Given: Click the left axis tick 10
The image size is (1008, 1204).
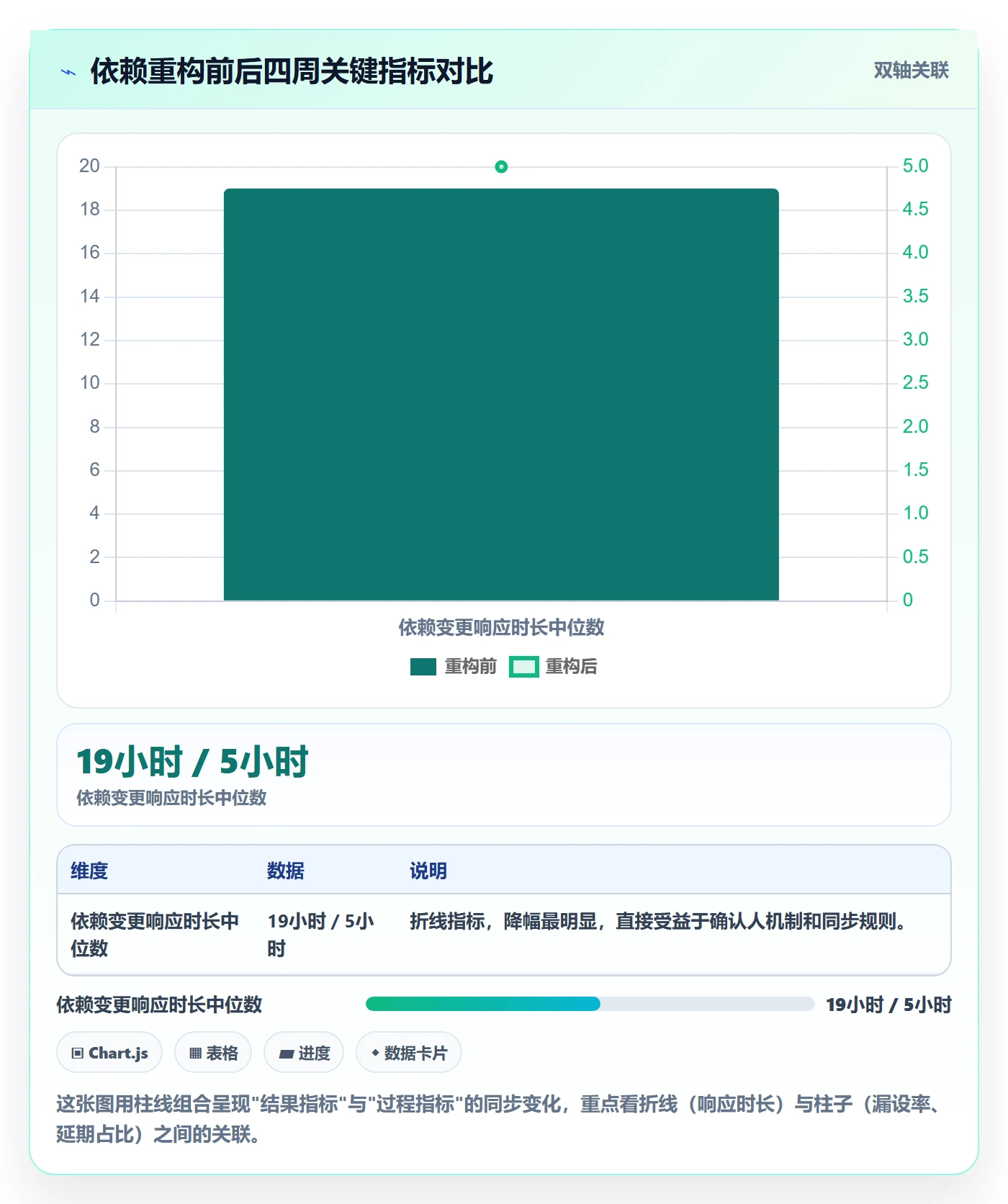Looking at the screenshot, I should coord(89,383).
